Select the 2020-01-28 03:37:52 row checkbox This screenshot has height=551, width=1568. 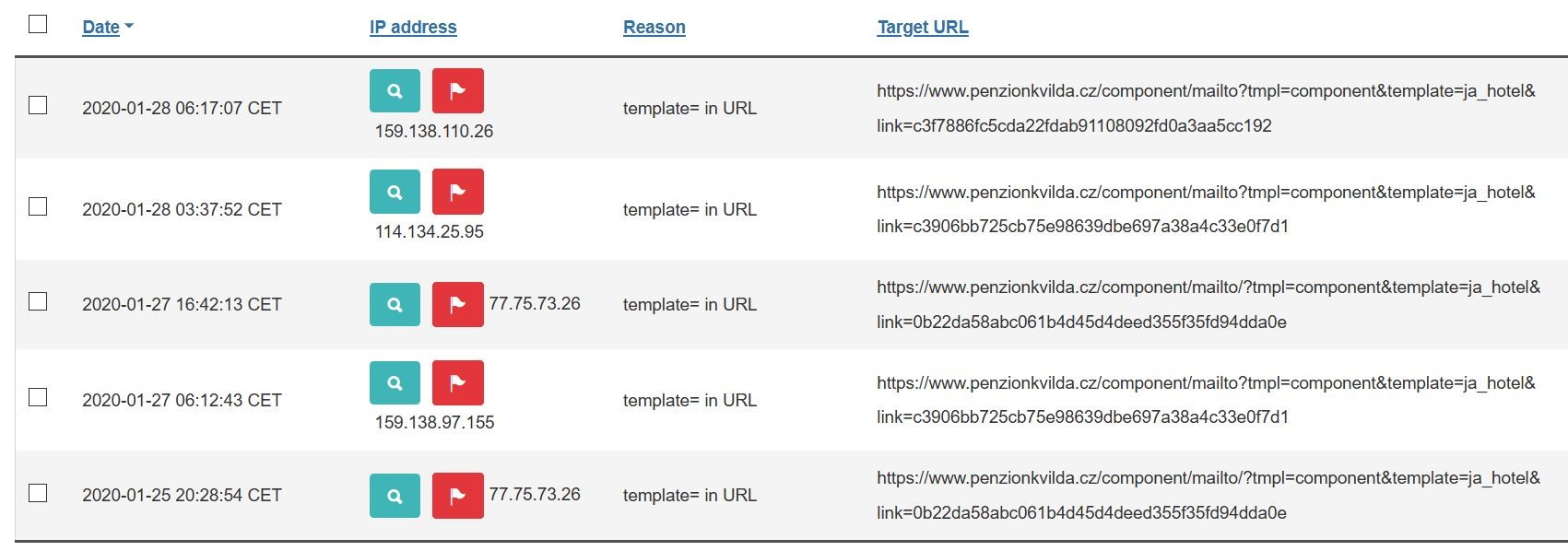[x=38, y=206]
